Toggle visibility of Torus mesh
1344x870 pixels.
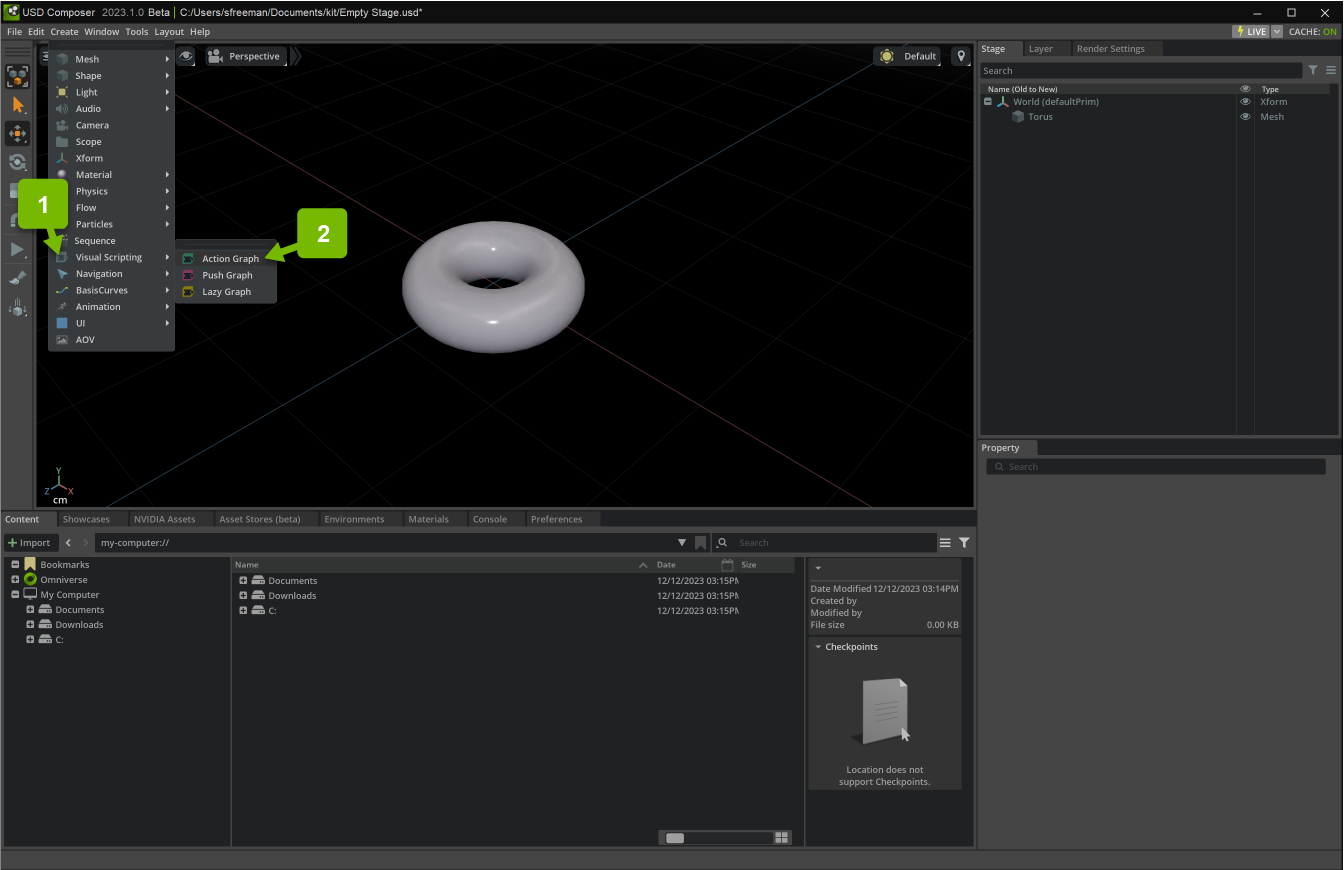tap(1245, 117)
